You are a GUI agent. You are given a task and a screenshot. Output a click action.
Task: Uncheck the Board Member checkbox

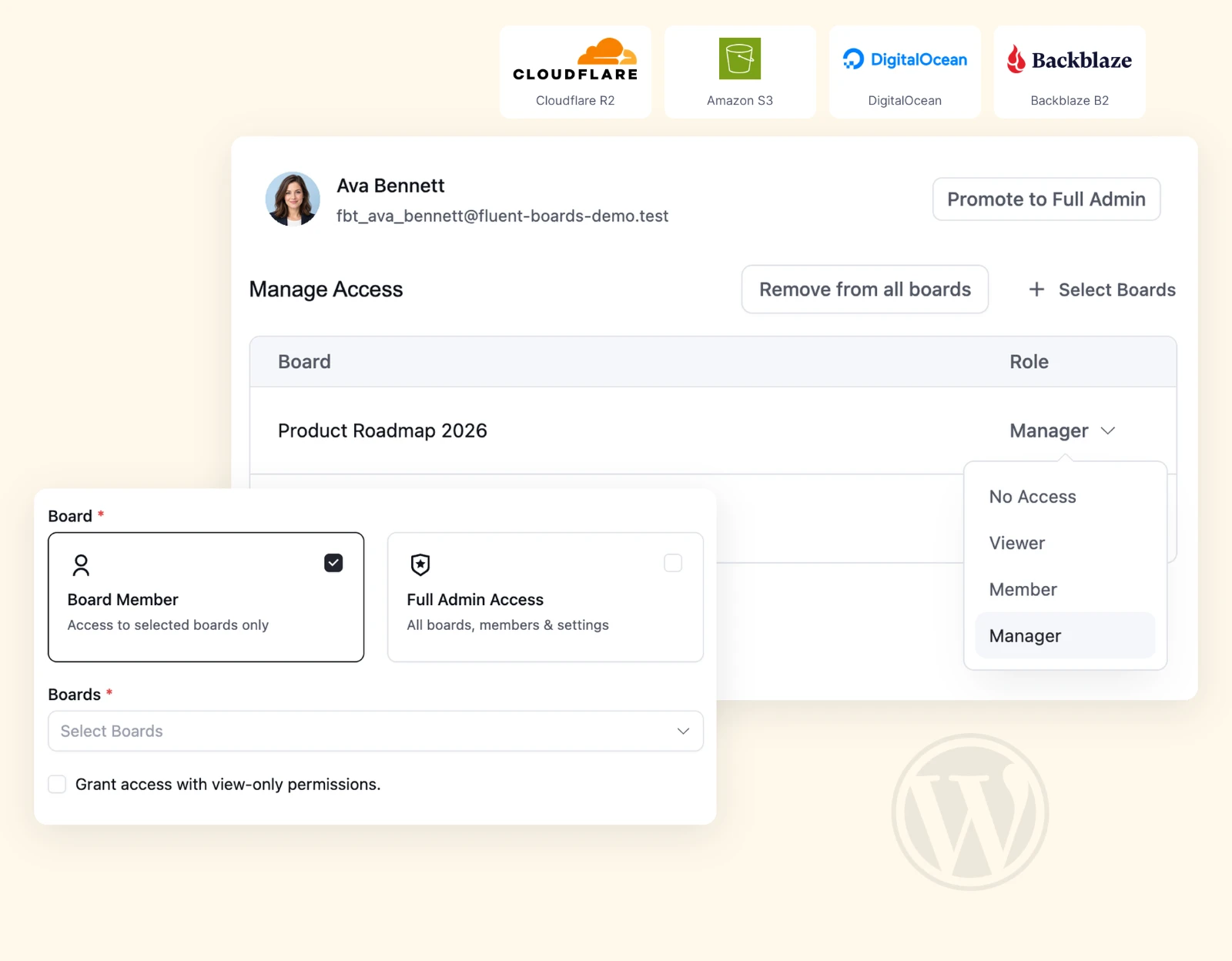point(333,563)
